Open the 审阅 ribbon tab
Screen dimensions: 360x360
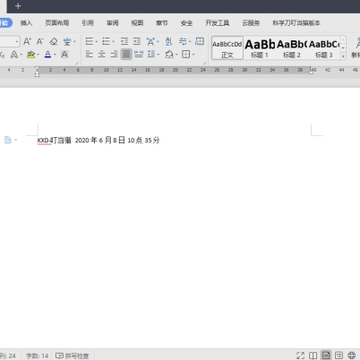point(112,23)
